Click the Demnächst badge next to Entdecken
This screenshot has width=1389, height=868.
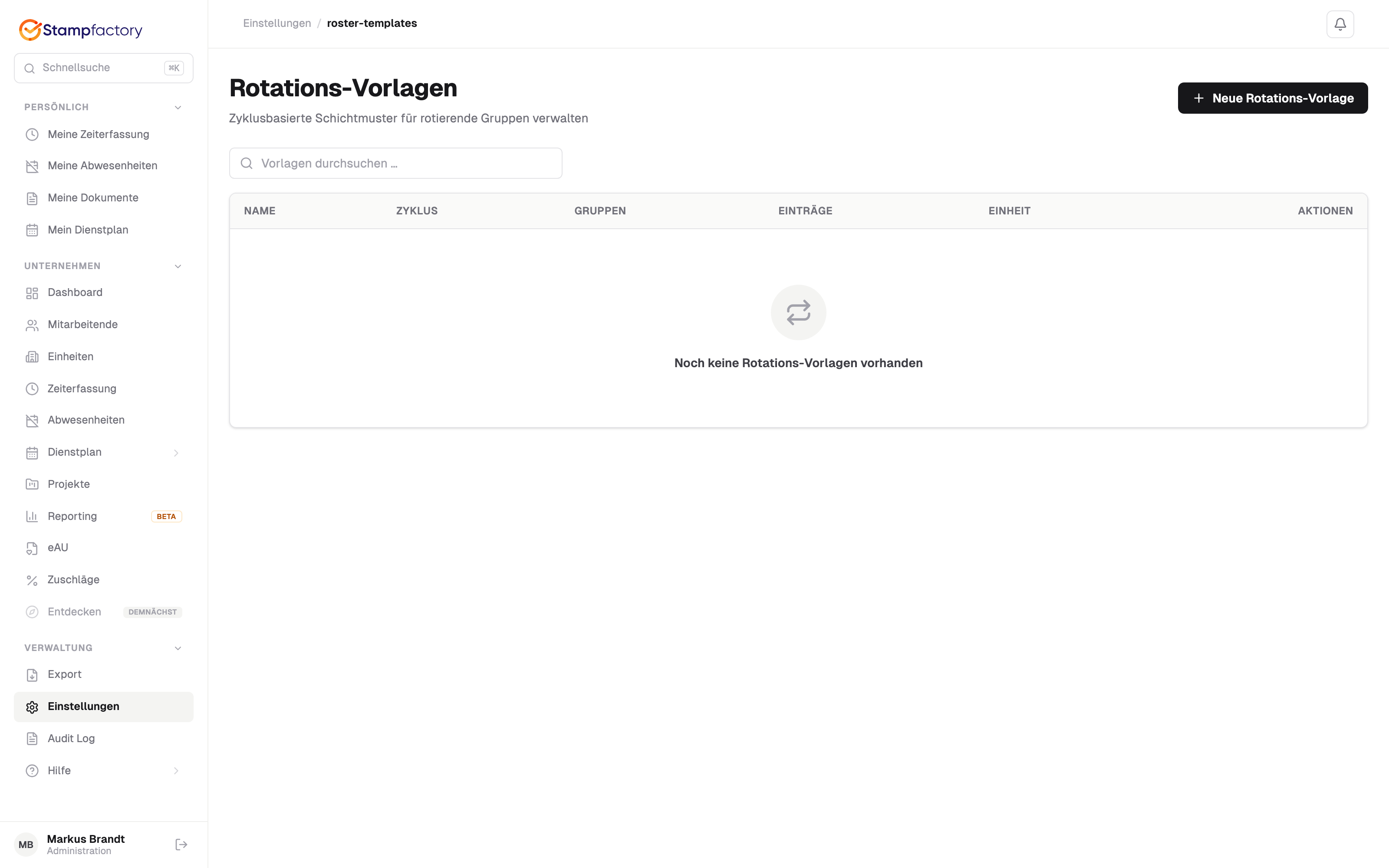pyautogui.click(x=153, y=612)
